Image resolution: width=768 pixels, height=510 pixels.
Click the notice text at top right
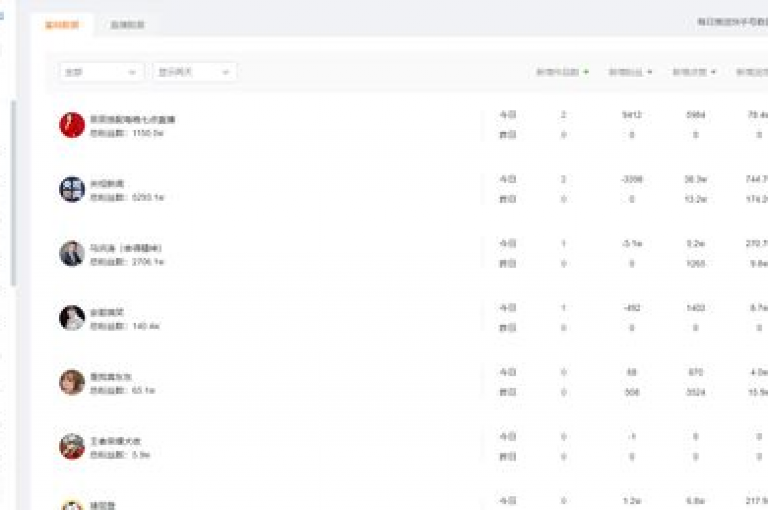pyautogui.click(x=732, y=22)
